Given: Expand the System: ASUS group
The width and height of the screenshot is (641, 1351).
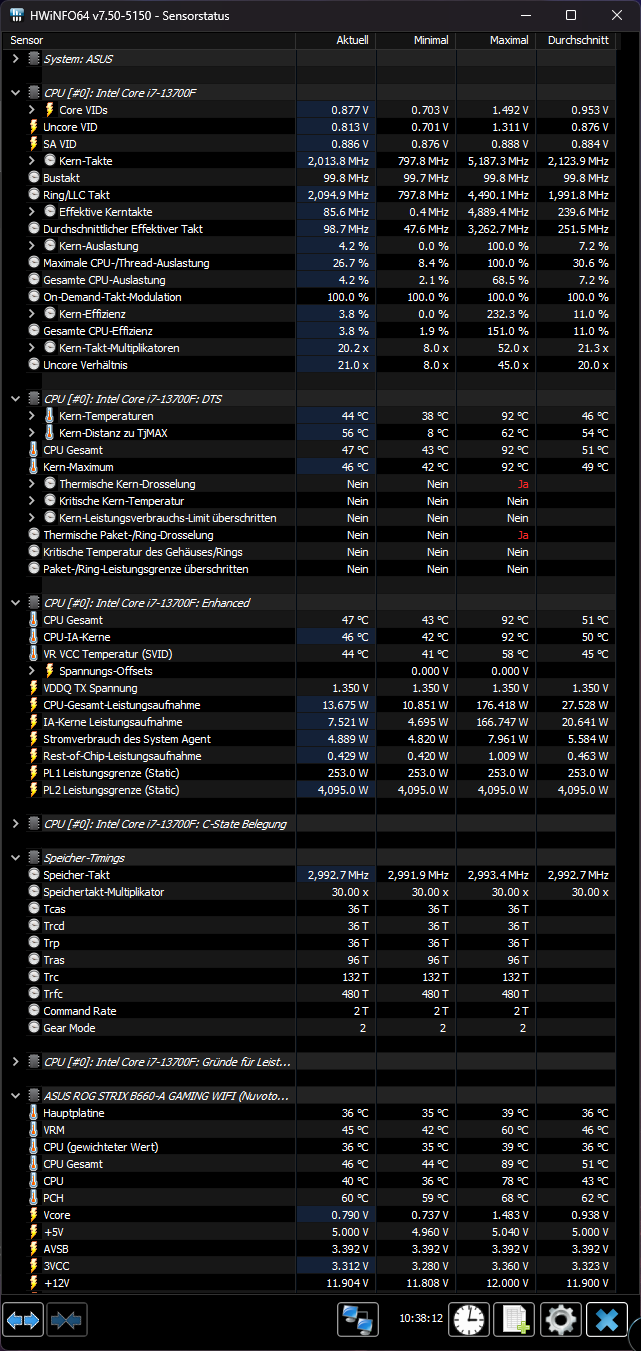Looking at the screenshot, I should (15, 59).
